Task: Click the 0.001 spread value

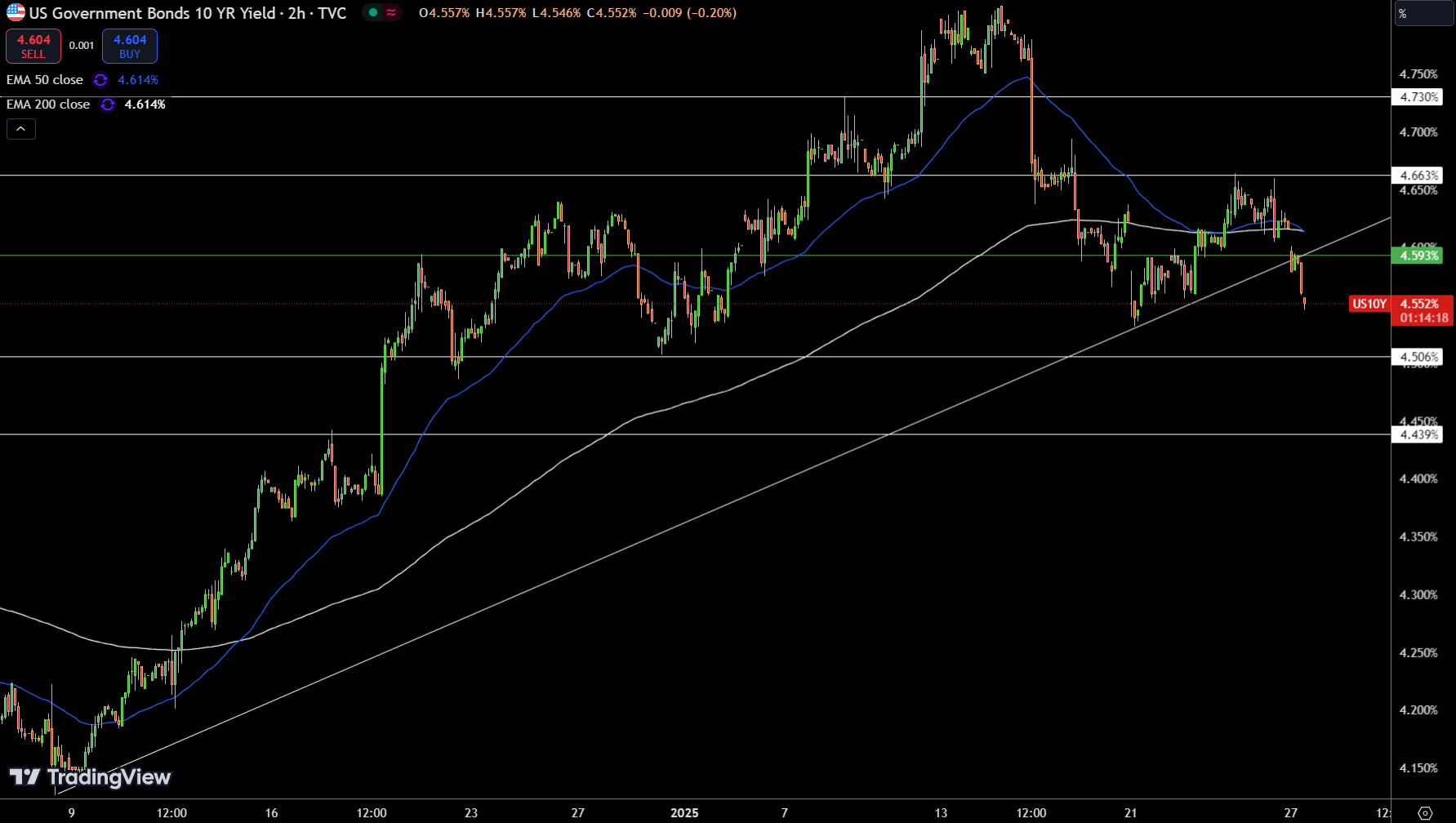Action: [x=82, y=46]
